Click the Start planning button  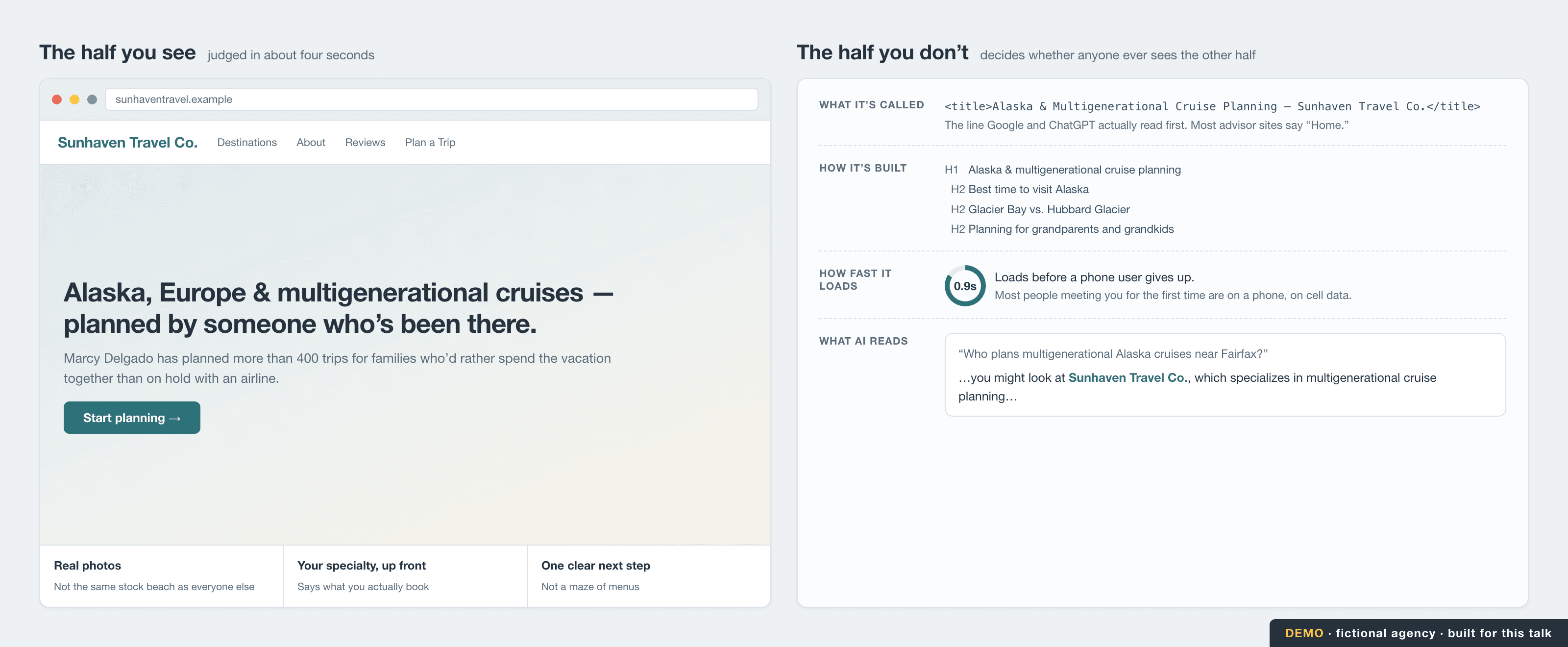point(132,418)
